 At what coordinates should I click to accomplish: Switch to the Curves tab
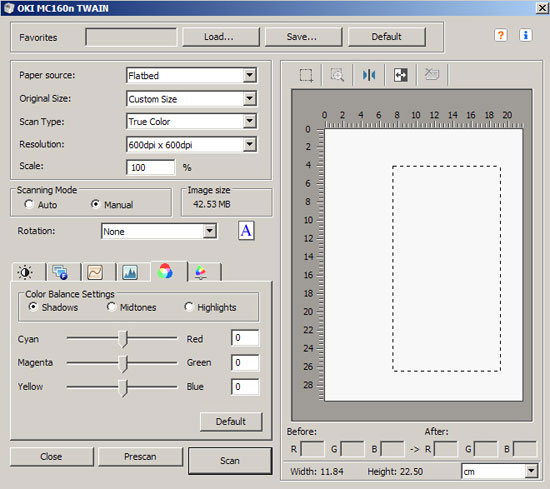[x=95, y=272]
